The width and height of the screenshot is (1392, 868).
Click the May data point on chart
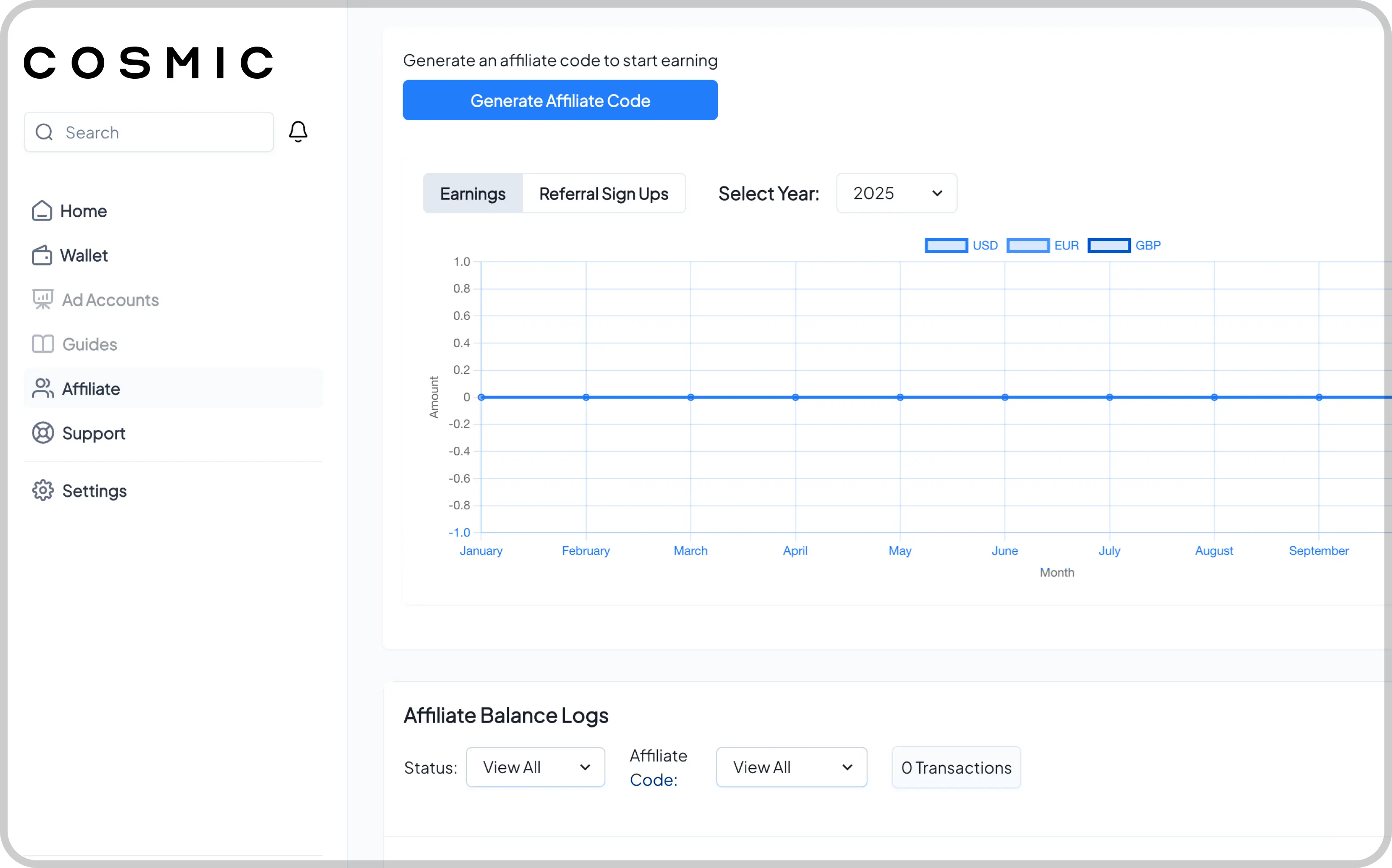[x=900, y=397]
